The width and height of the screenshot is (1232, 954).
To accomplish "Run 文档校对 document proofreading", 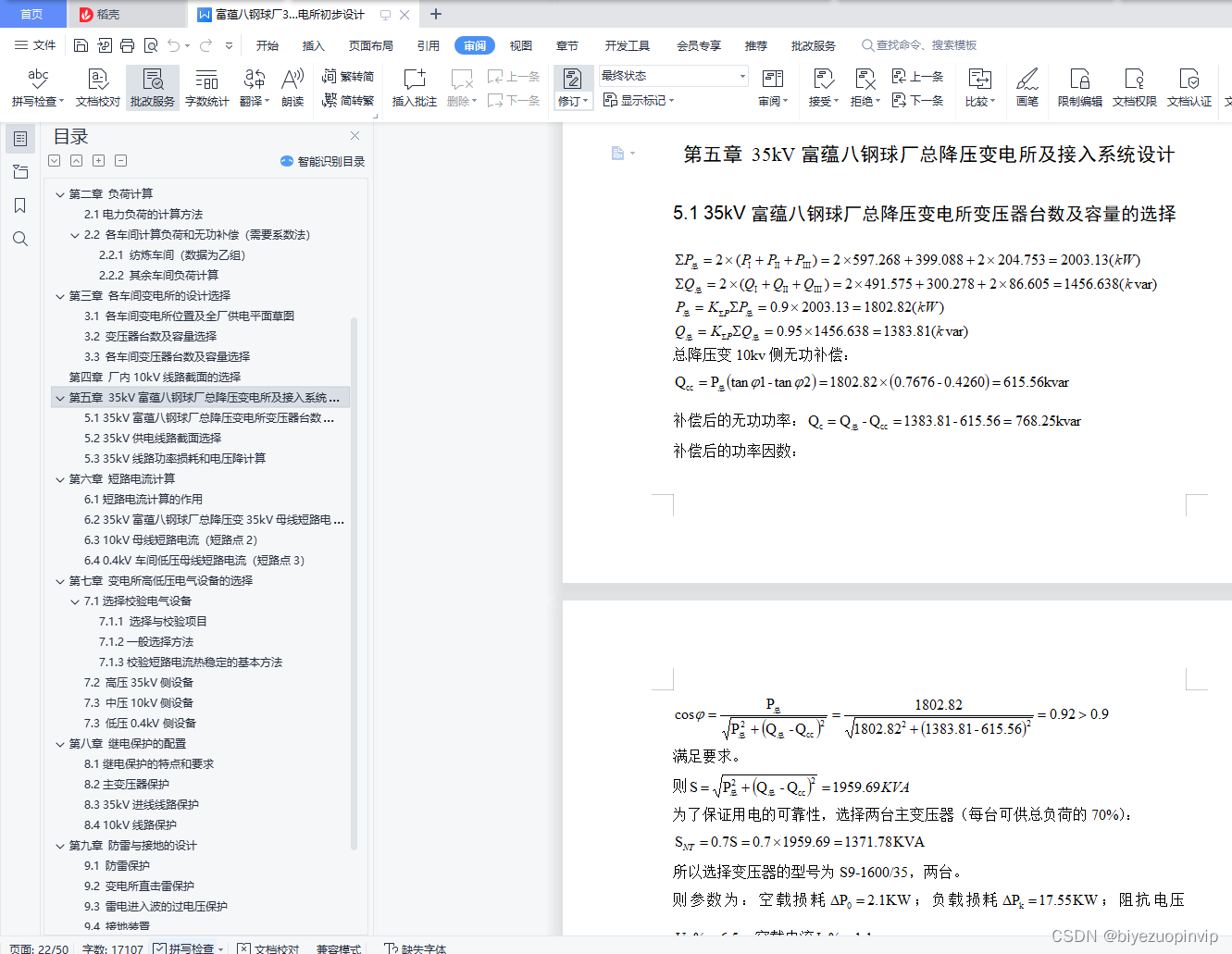I will (x=96, y=88).
